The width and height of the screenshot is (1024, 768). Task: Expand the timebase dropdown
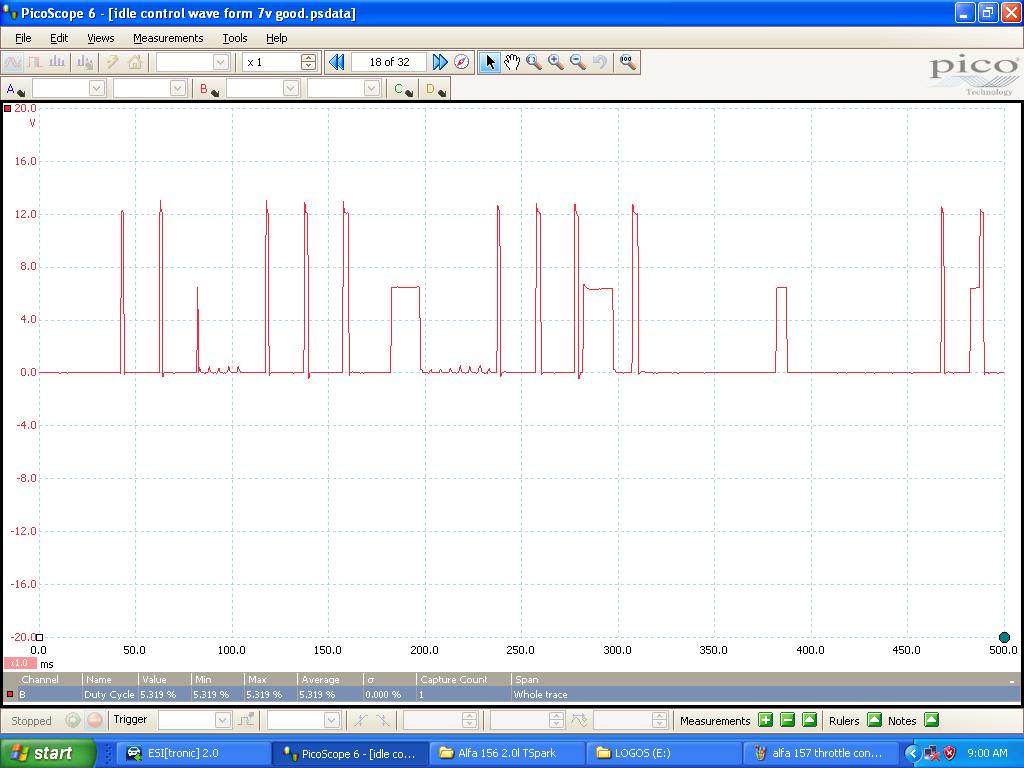[221, 62]
